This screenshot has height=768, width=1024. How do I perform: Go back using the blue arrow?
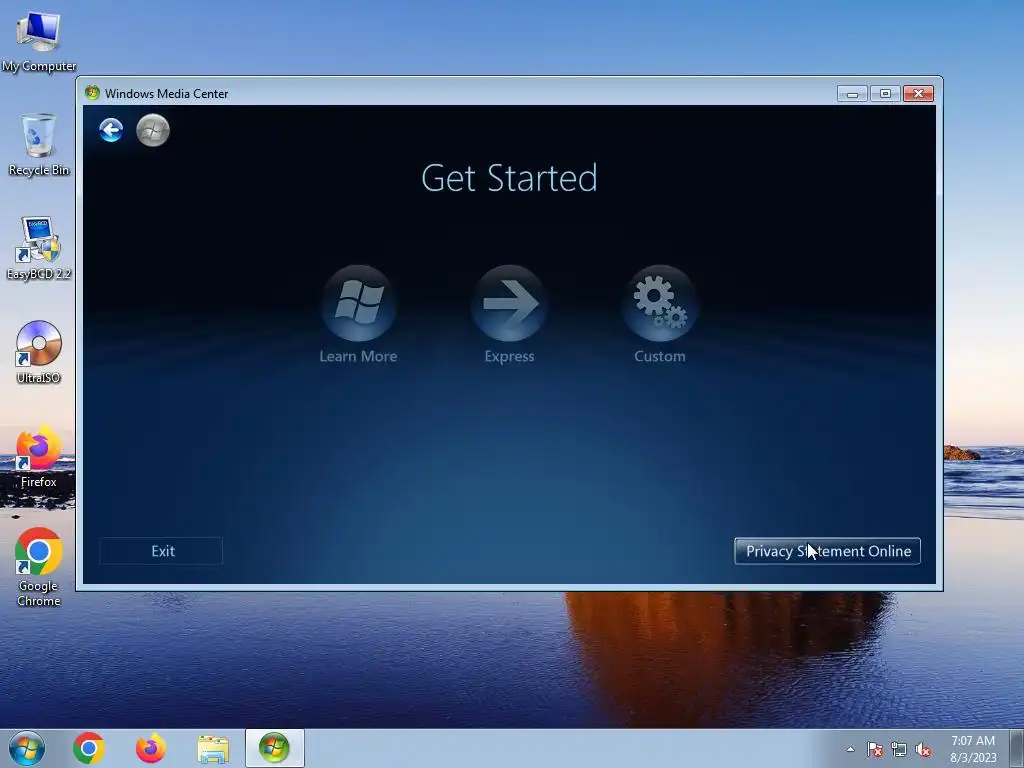(x=111, y=130)
